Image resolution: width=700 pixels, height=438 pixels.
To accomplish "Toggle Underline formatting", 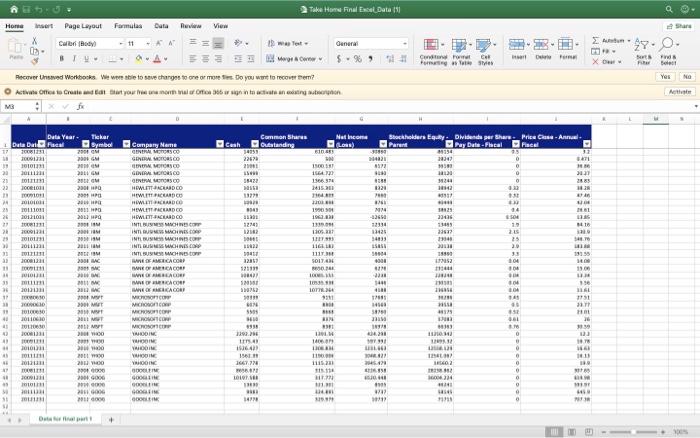I will pyautogui.click(x=86, y=58).
